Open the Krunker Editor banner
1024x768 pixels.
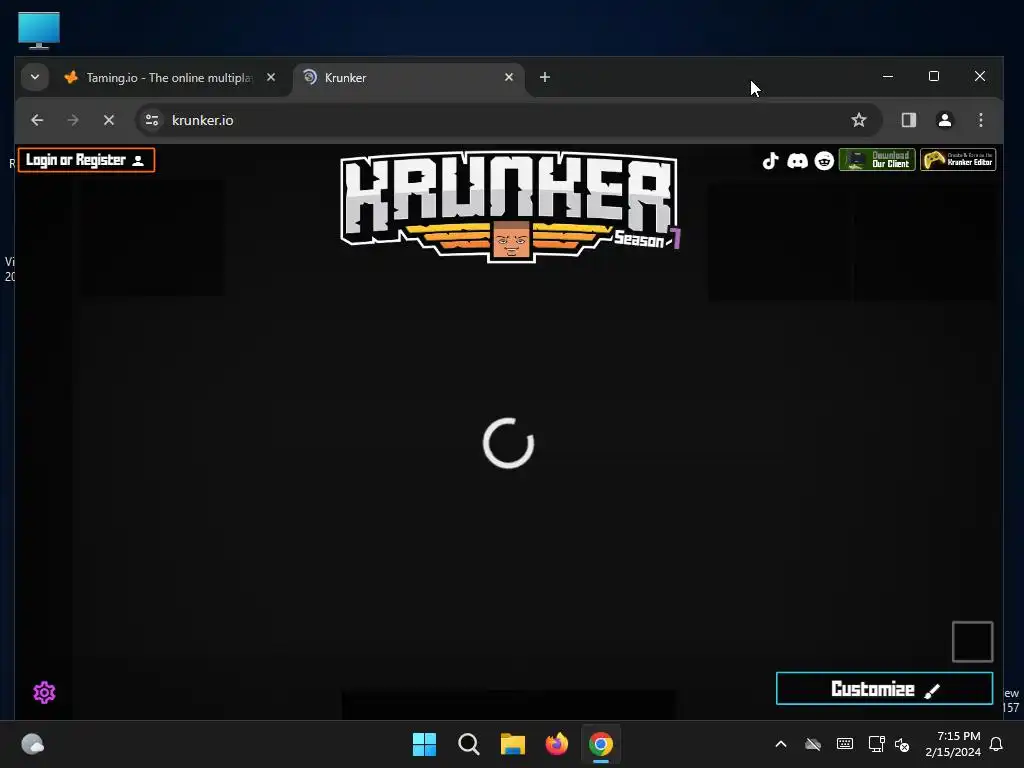958,160
